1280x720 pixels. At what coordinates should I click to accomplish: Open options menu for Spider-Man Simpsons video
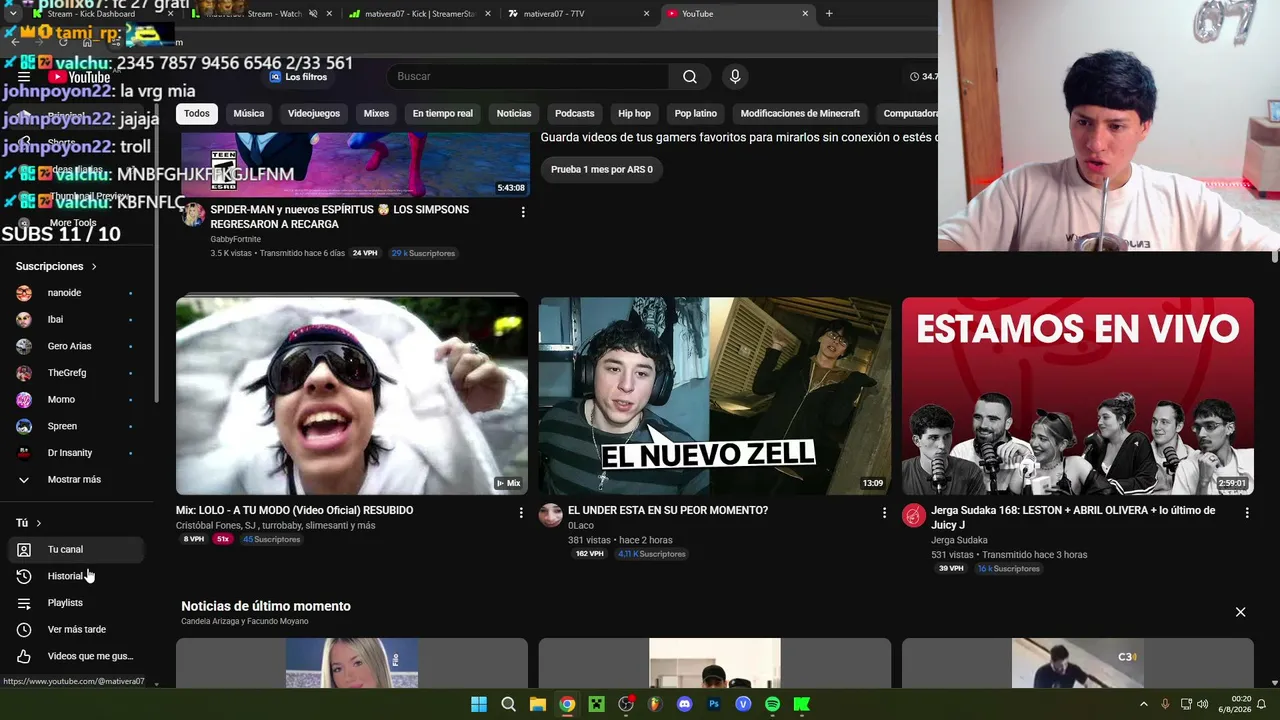[x=523, y=212]
